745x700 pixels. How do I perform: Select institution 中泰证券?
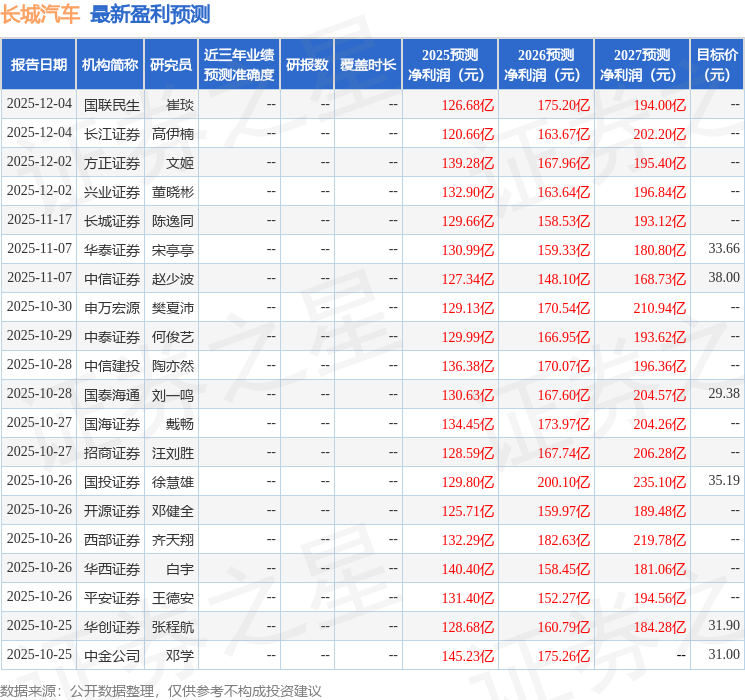pos(112,336)
